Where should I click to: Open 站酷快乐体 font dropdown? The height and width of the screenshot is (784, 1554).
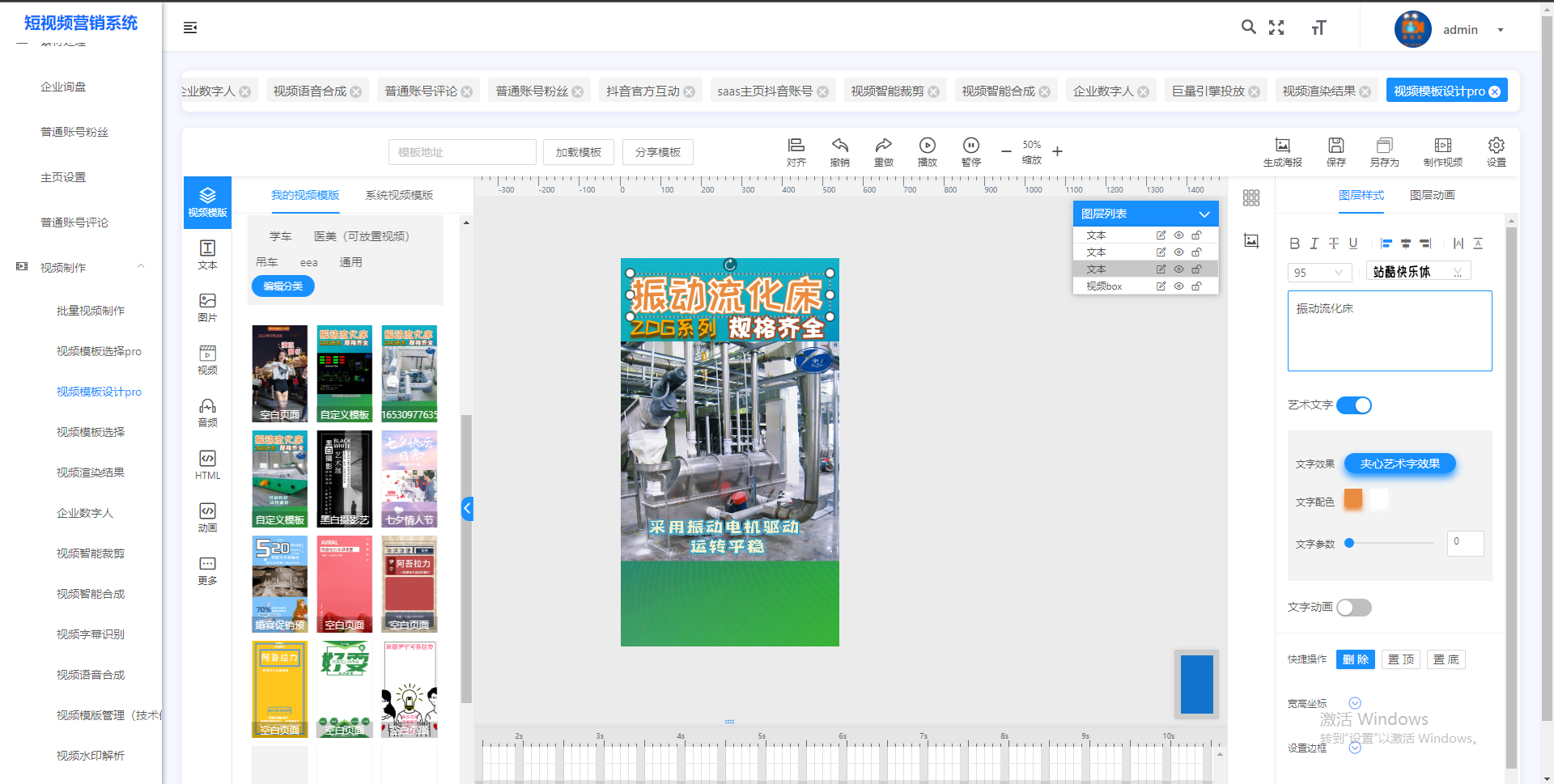1418,272
